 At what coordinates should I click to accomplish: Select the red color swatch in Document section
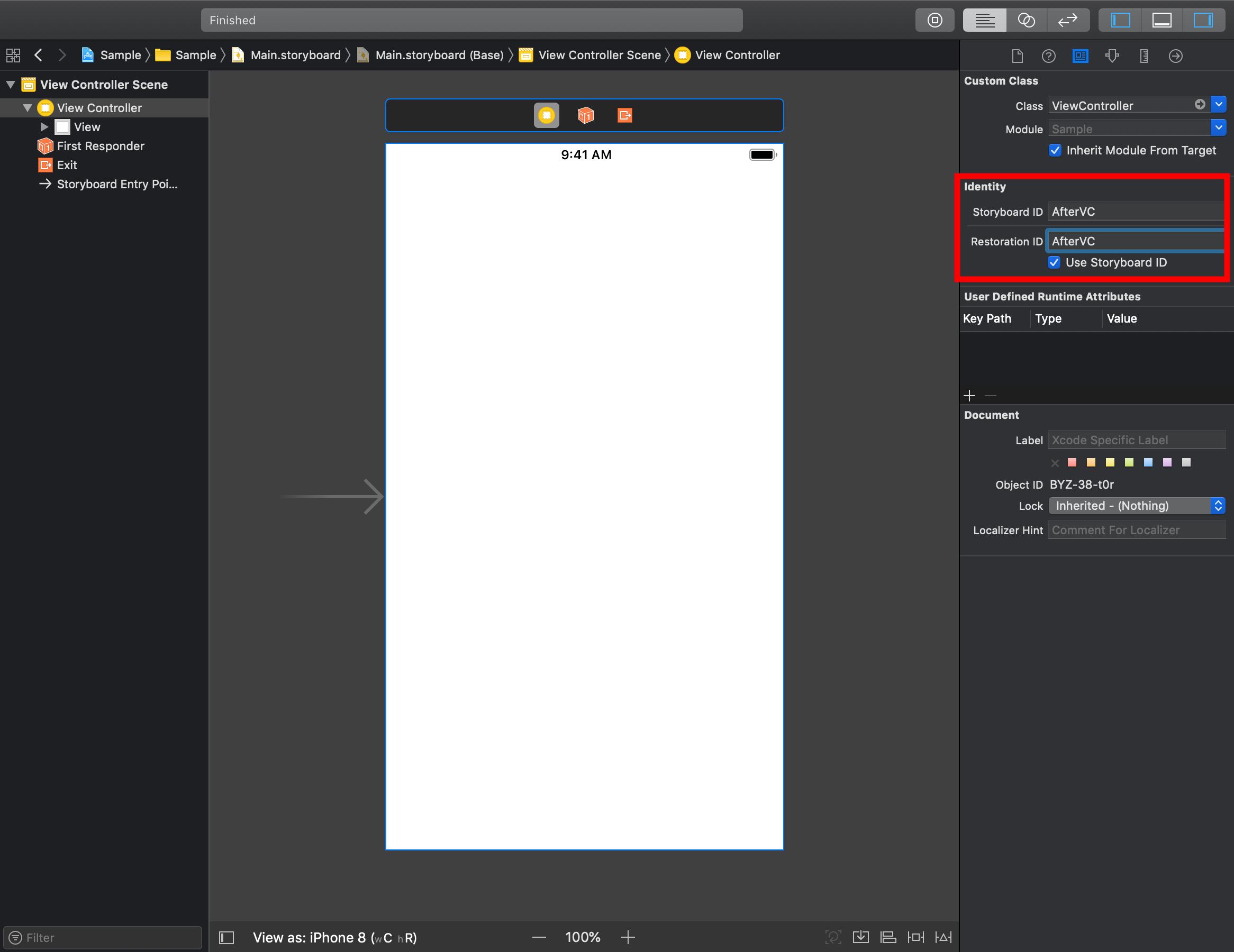tap(1072, 462)
